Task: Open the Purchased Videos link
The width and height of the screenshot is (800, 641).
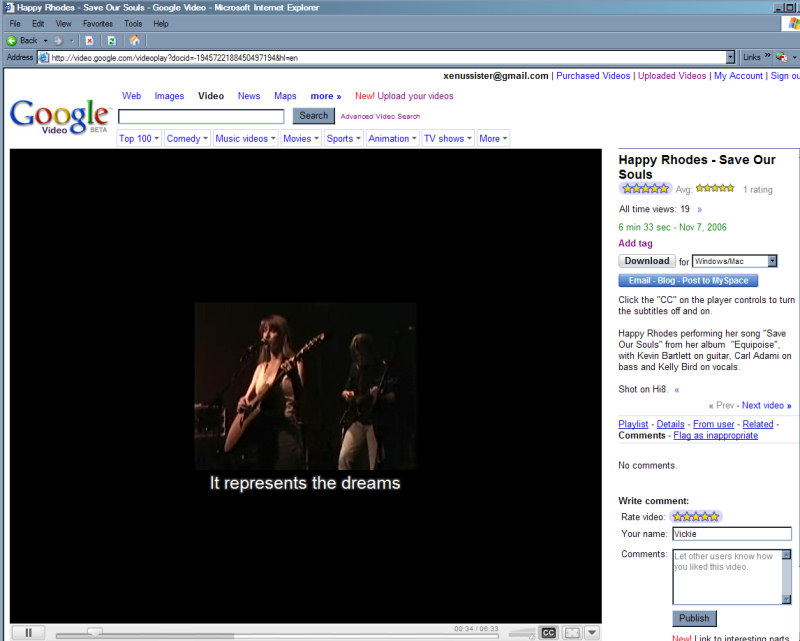Action: (593, 76)
